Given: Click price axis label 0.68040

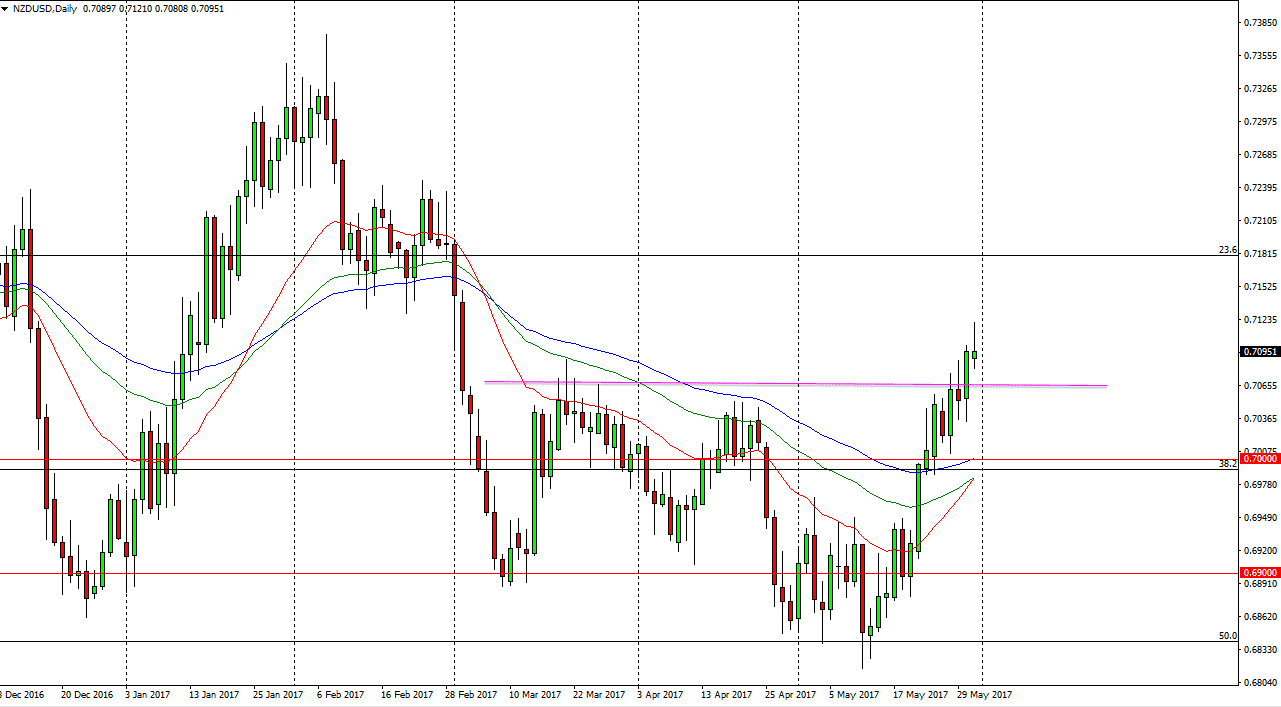Looking at the screenshot, I should tap(1259, 683).
